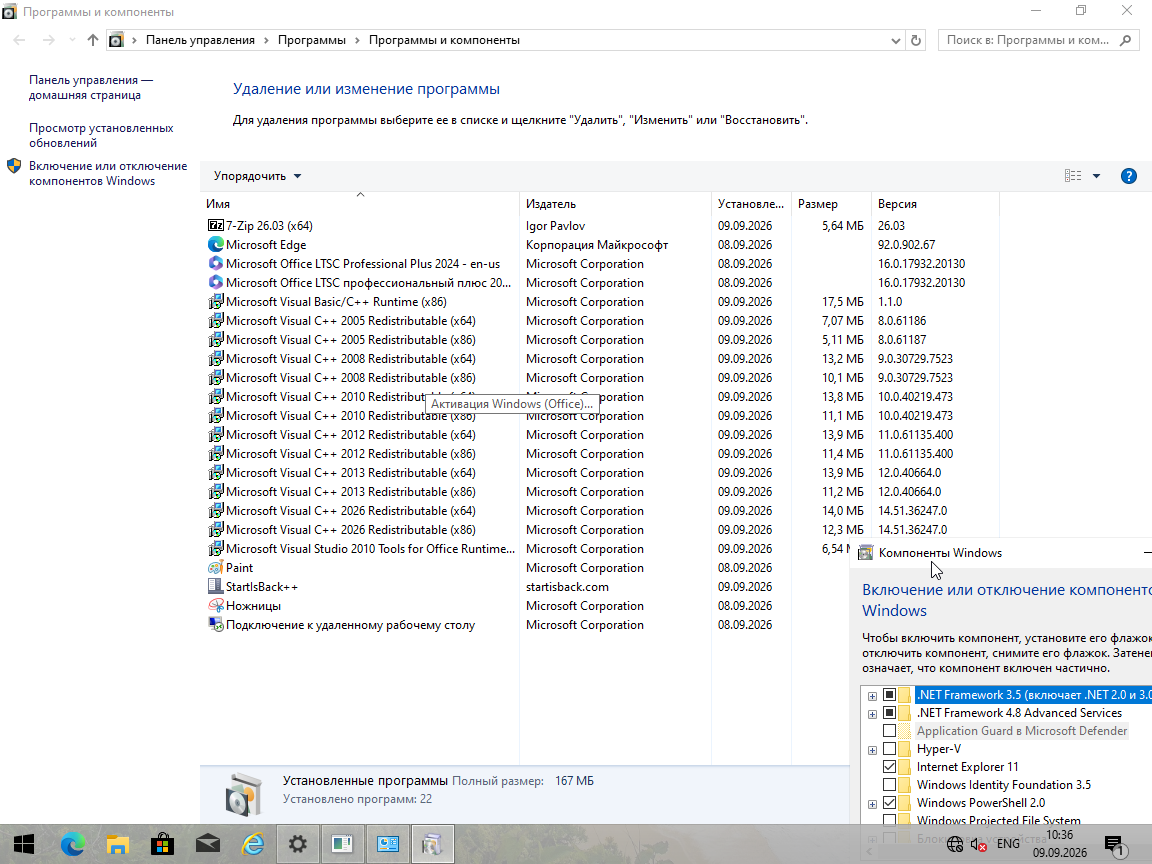Expand the Hyper-V tree node

(x=872, y=750)
